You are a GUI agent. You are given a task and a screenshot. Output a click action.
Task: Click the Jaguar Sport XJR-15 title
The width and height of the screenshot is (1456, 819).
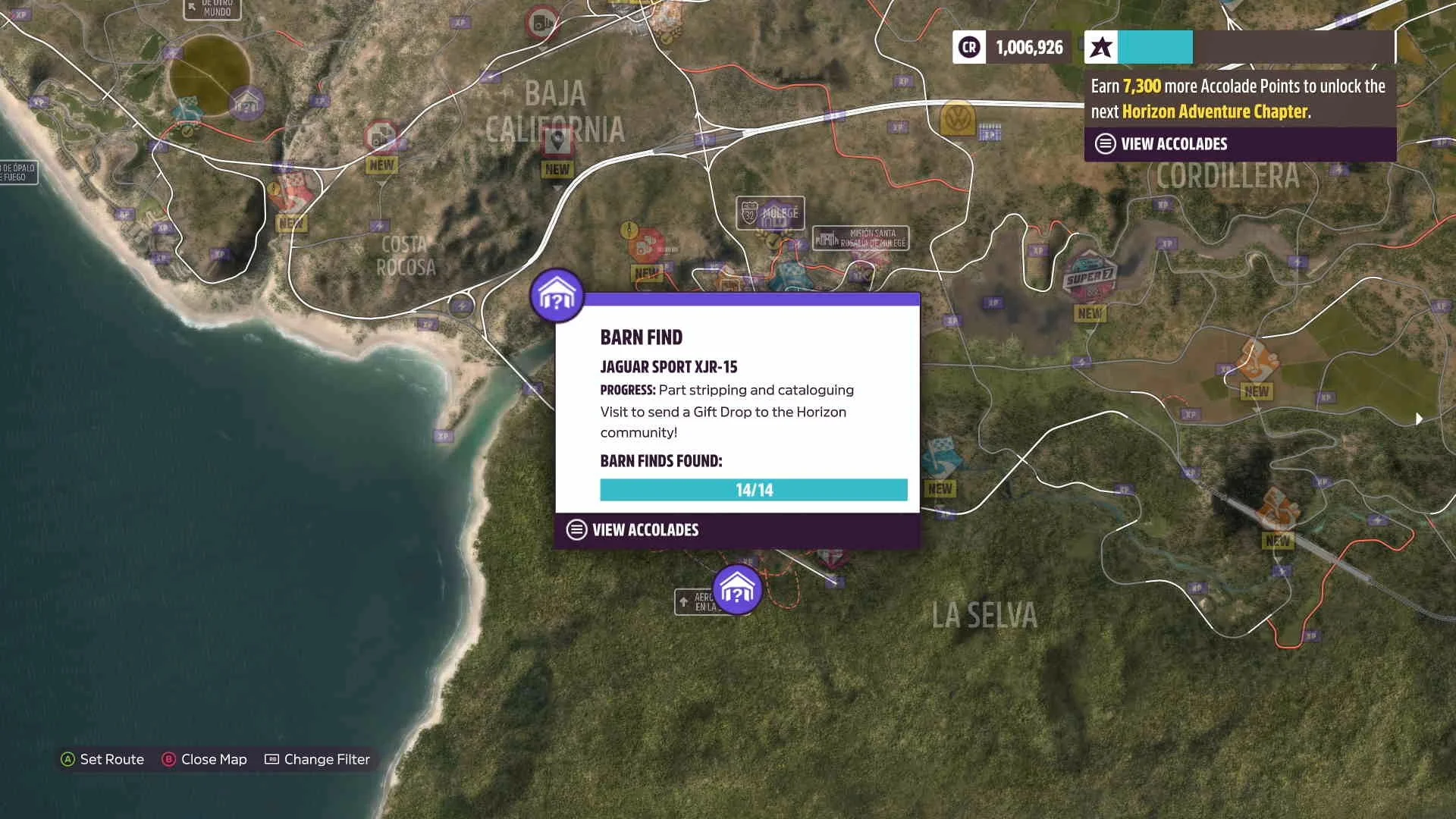[669, 367]
